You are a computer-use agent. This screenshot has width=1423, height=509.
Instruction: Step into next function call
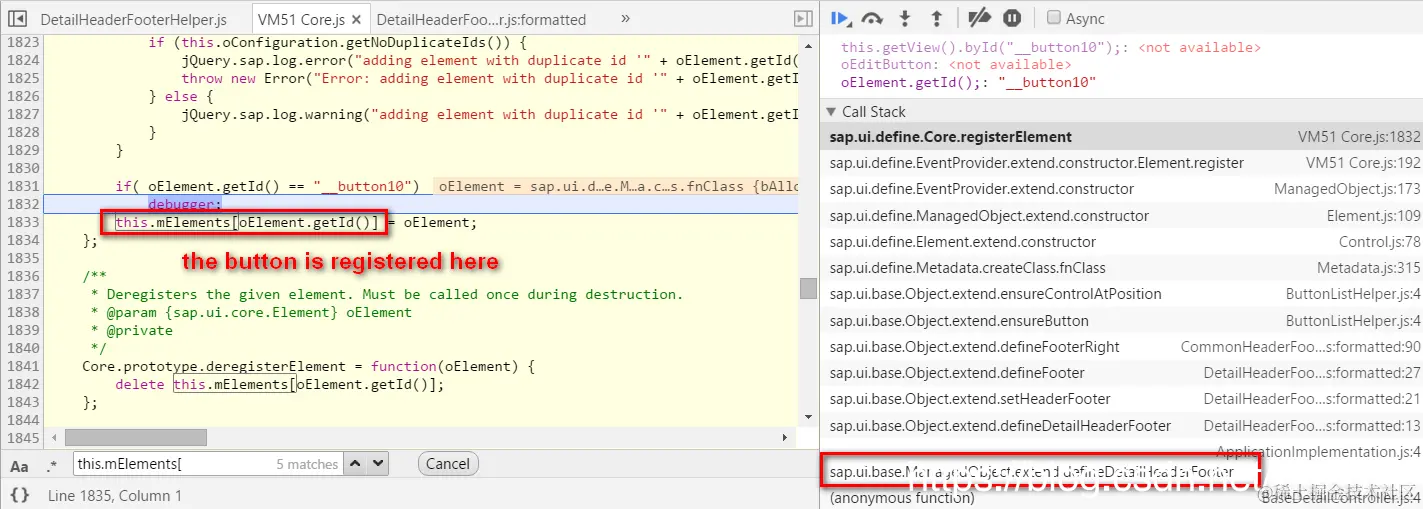coord(905,18)
